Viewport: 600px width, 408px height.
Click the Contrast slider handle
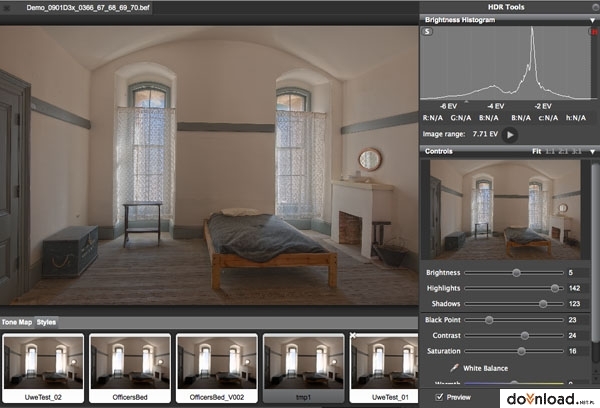(525, 335)
